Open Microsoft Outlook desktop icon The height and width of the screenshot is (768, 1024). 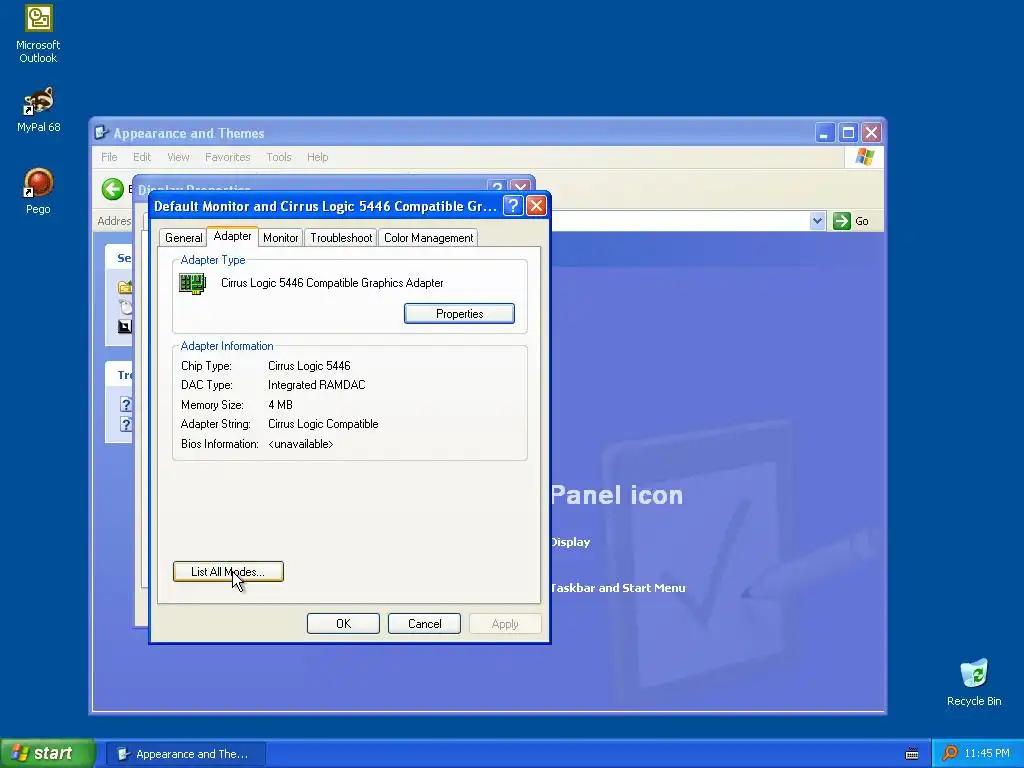(39, 35)
